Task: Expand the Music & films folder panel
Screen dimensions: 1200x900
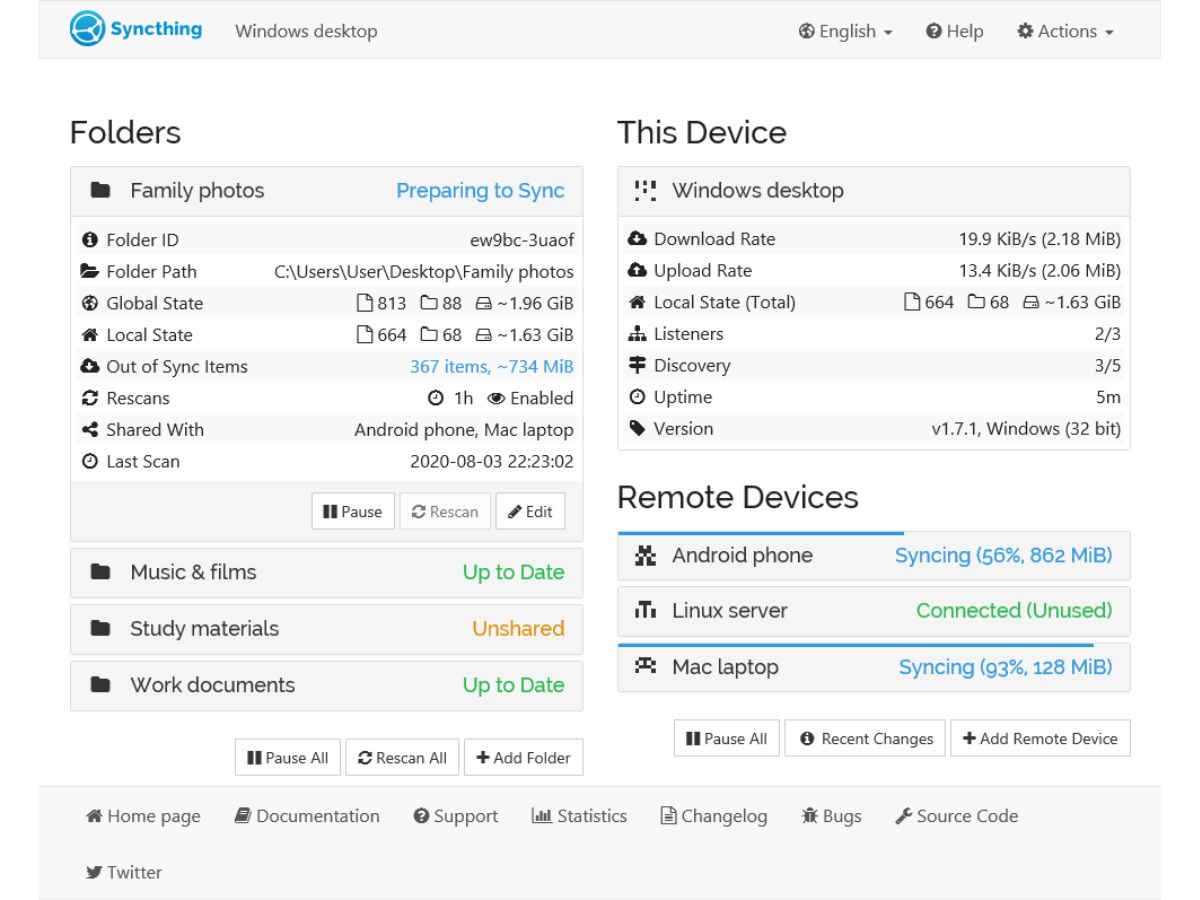Action: (326, 573)
